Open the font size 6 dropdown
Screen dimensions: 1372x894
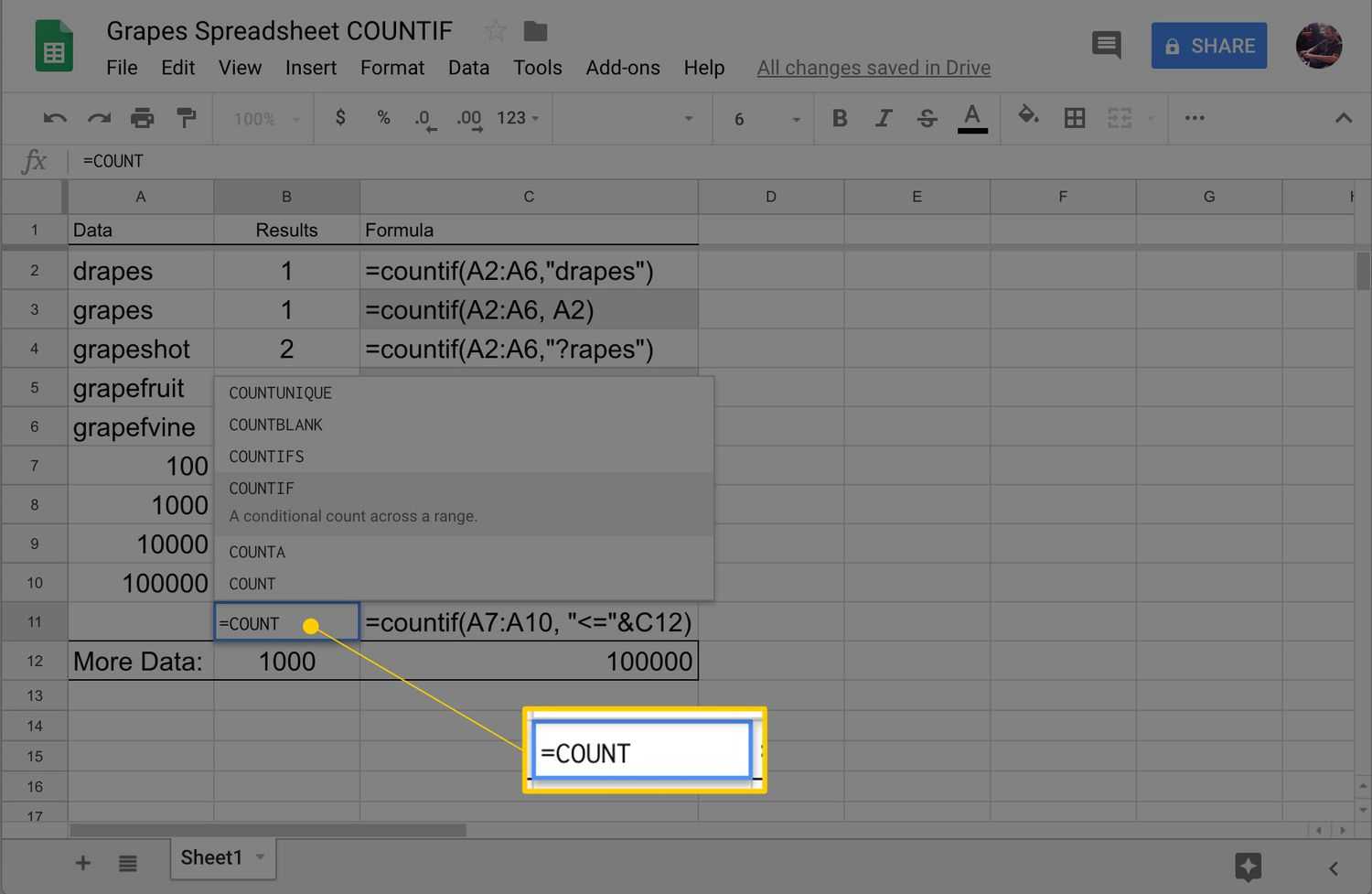(766, 119)
